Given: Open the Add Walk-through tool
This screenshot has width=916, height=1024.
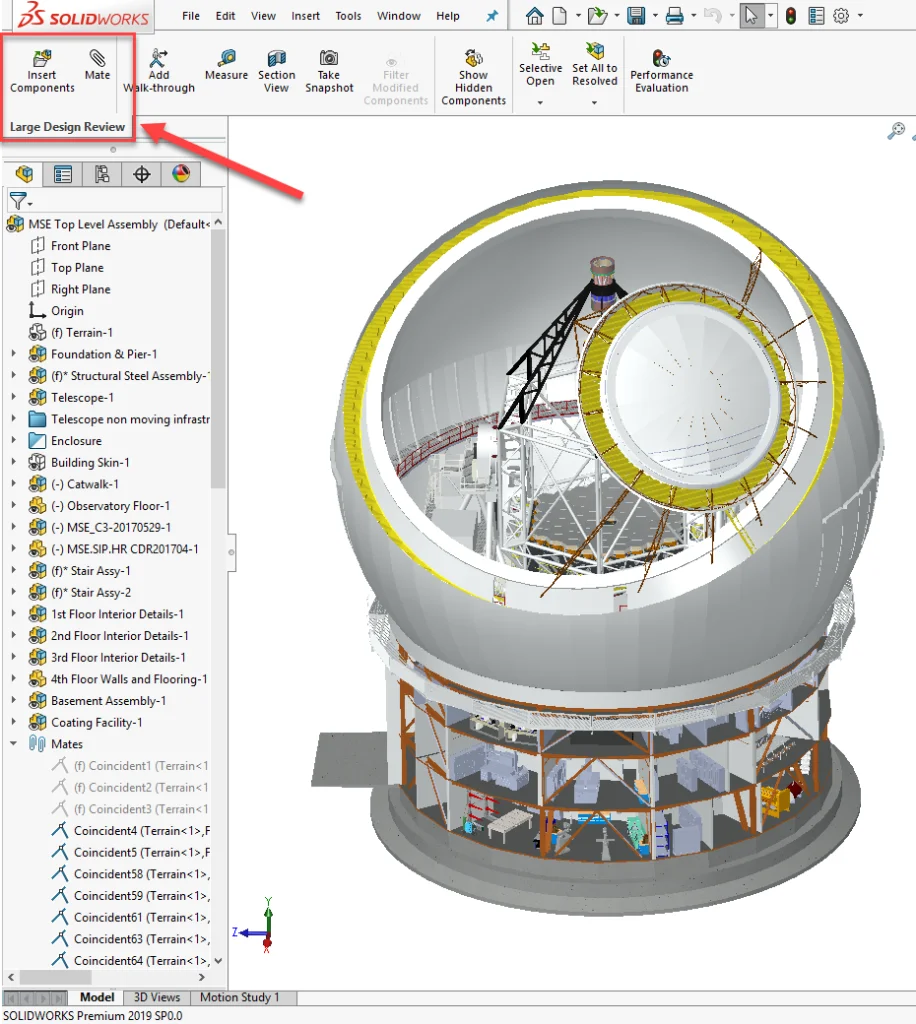Looking at the screenshot, I should (x=158, y=68).
